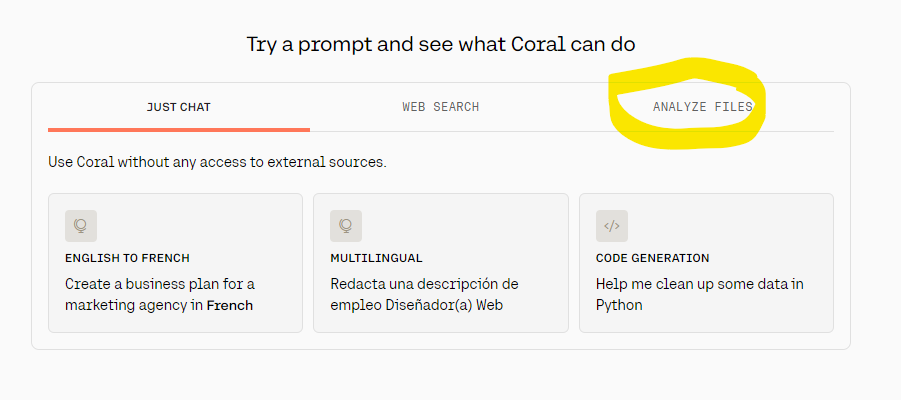Switch to the Just Chat tab
The height and width of the screenshot is (400, 901).
pyautogui.click(x=179, y=107)
